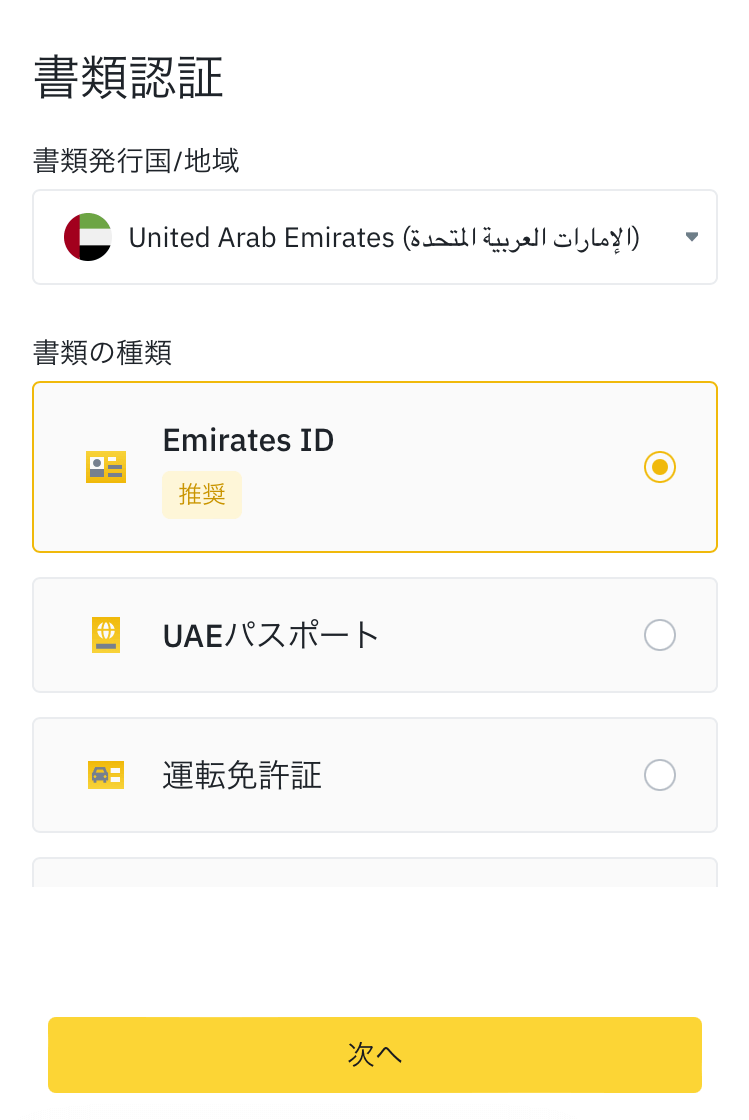
Task: Click the 書類の種類 section label
Action: coord(102,352)
